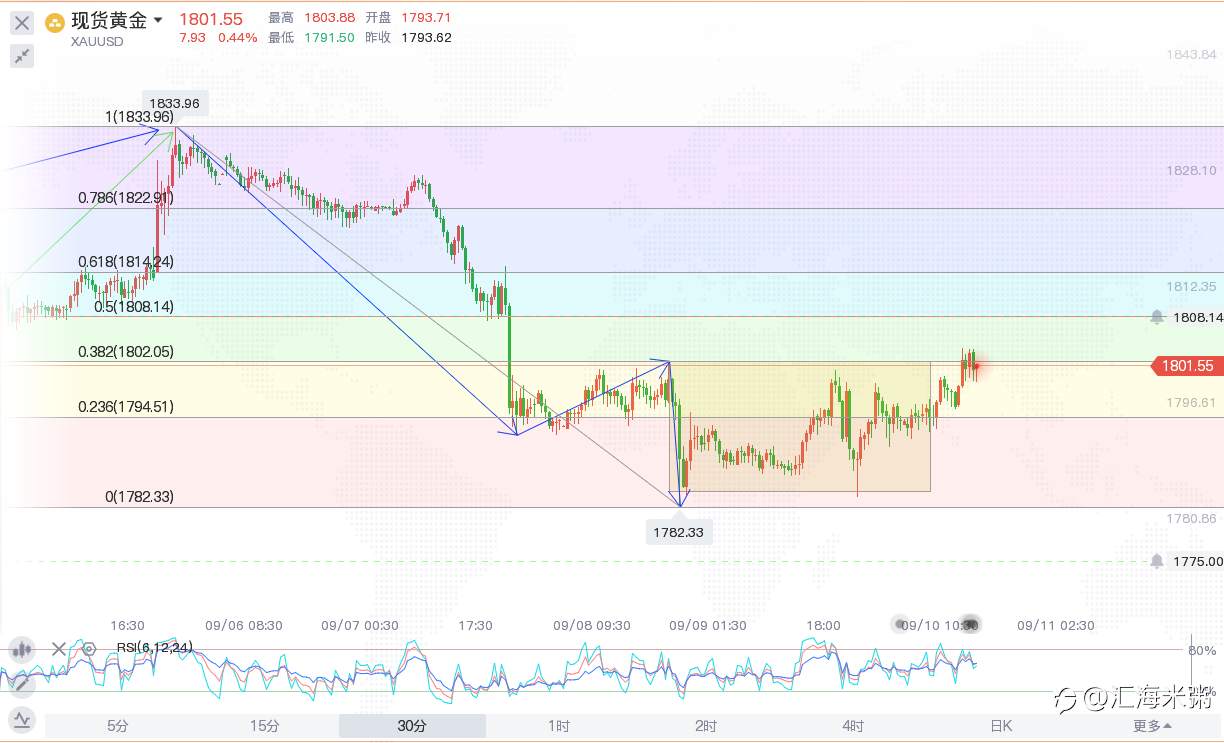Click the gold bars symbol icon
Image resolution: width=1224 pixels, height=743 pixels.
pyautogui.click(x=55, y=21)
